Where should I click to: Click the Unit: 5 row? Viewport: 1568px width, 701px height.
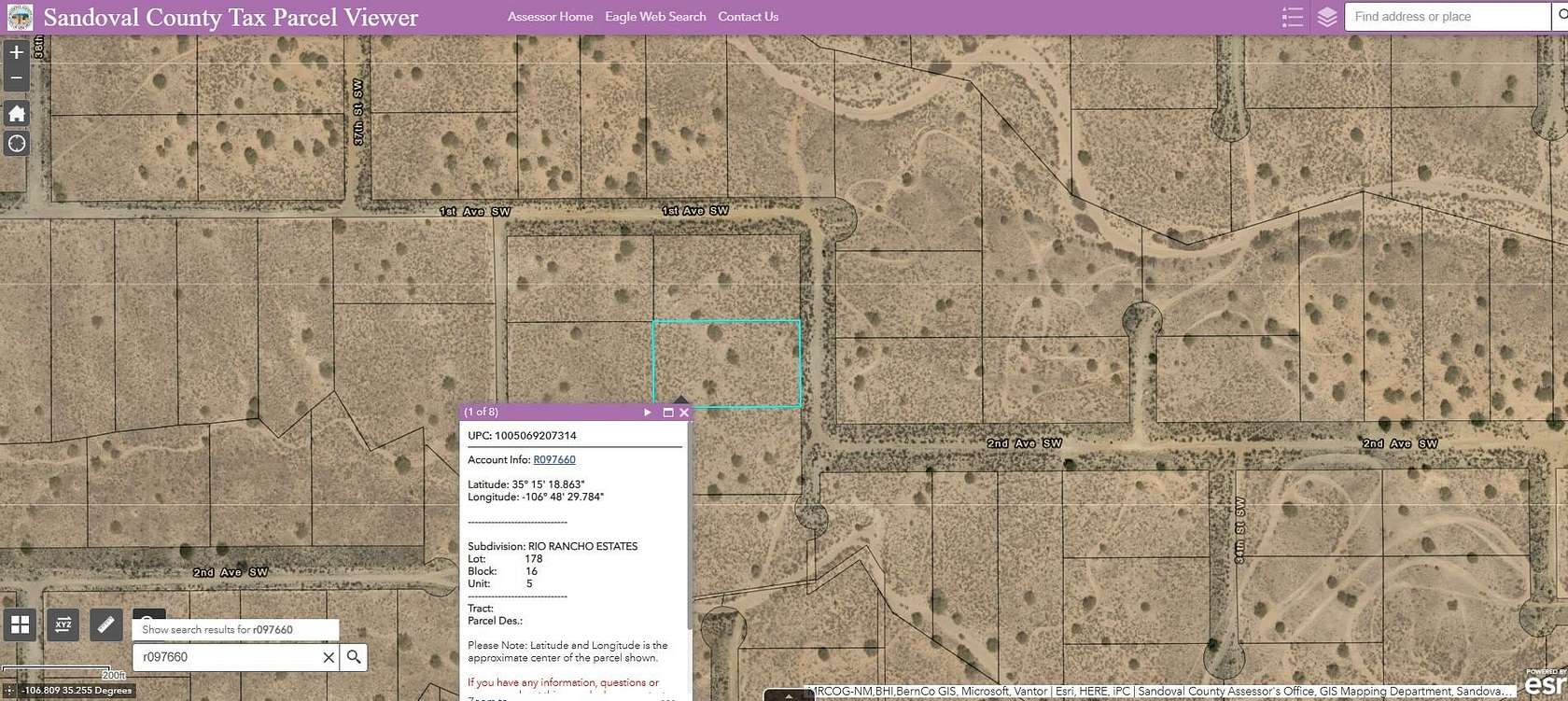point(500,583)
